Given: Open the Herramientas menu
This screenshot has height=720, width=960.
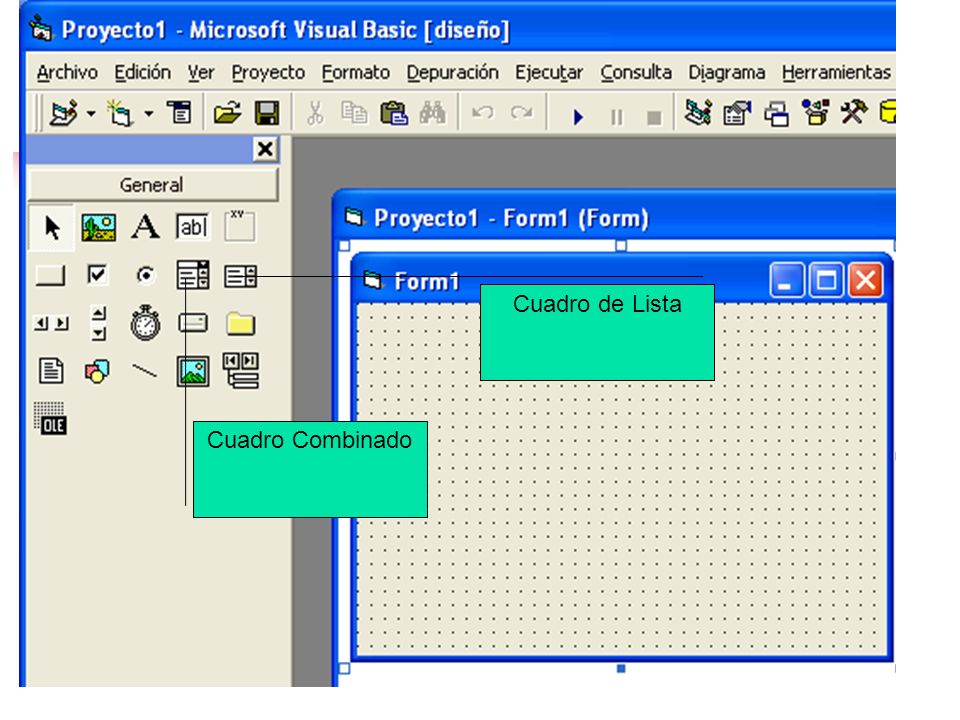Looking at the screenshot, I should click(x=836, y=72).
